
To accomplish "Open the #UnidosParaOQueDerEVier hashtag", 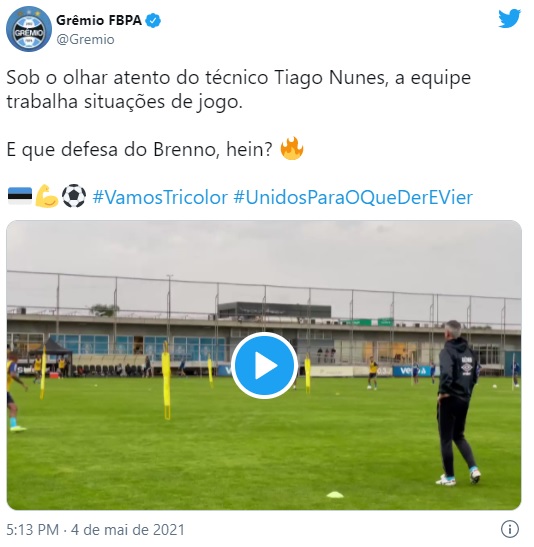I will [x=353, y=197].
